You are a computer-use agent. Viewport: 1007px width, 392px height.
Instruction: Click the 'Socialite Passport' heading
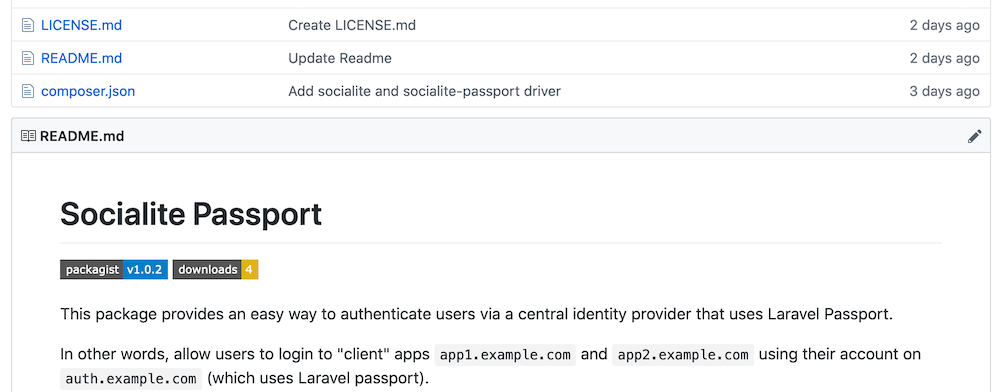click(x=191, y=214)
